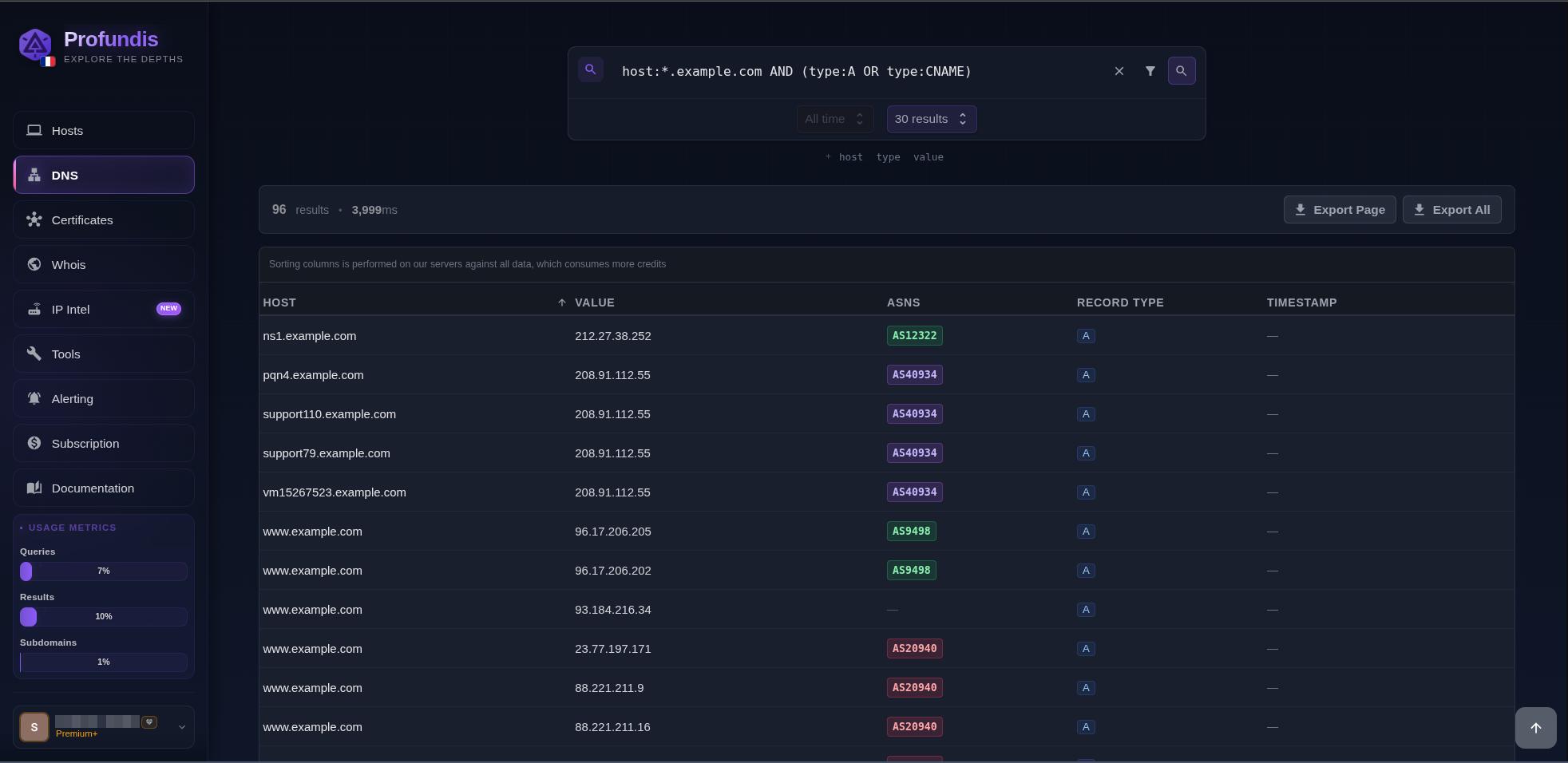
Task: Open search filters via the funnel icon
Action: point(1150,71)
